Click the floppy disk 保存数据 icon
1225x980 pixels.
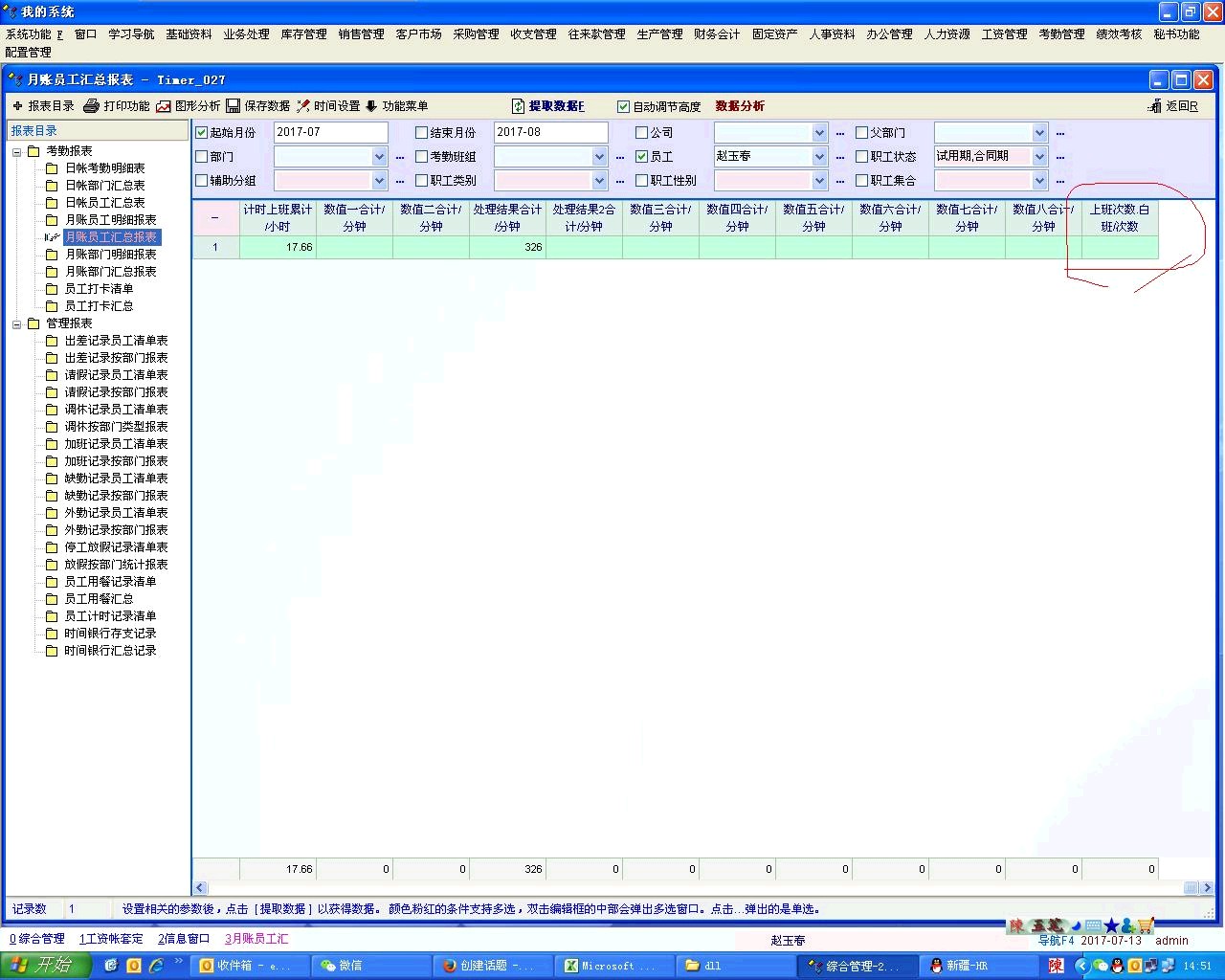[233, 106]
